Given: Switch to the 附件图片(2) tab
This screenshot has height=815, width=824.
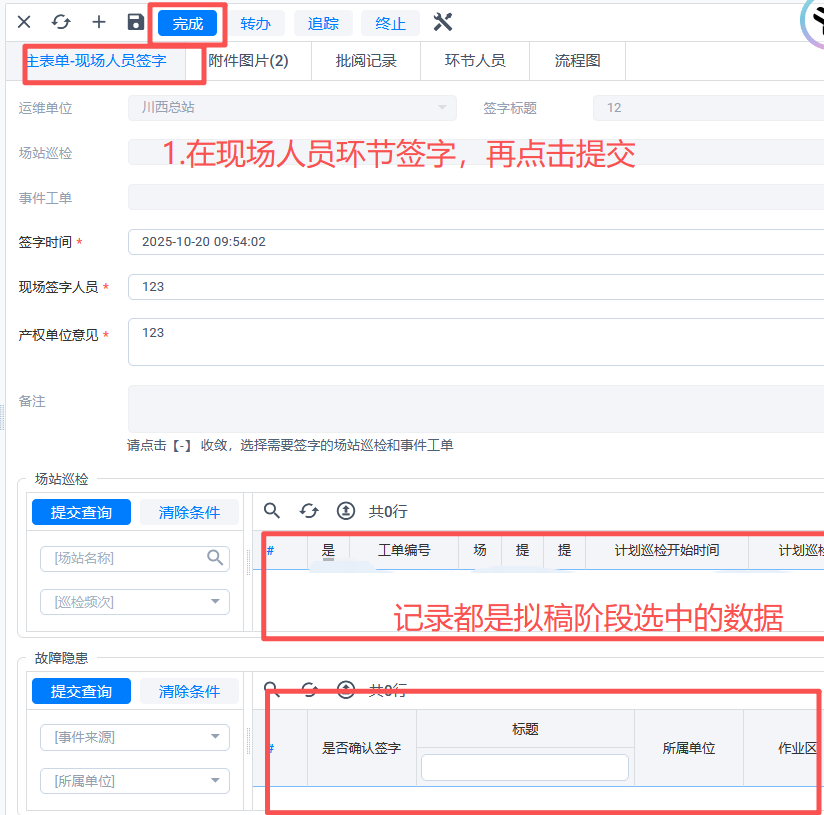Looking at the screenshot, I should 248,61.
